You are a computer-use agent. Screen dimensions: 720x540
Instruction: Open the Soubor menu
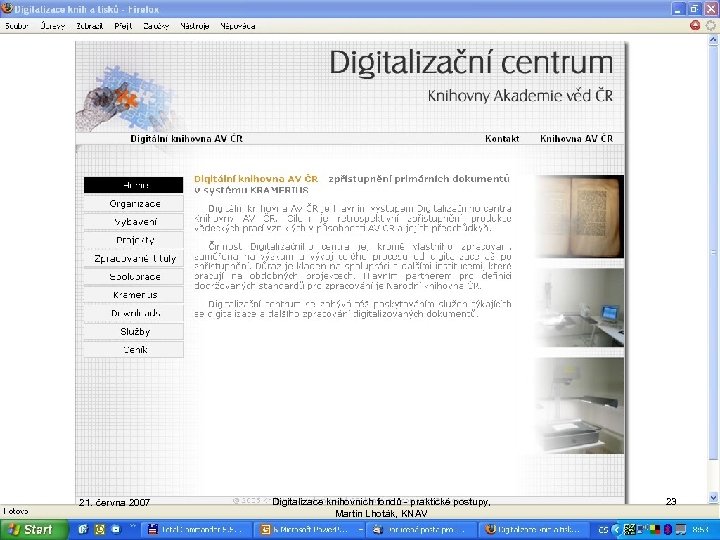tap(17, 26)
